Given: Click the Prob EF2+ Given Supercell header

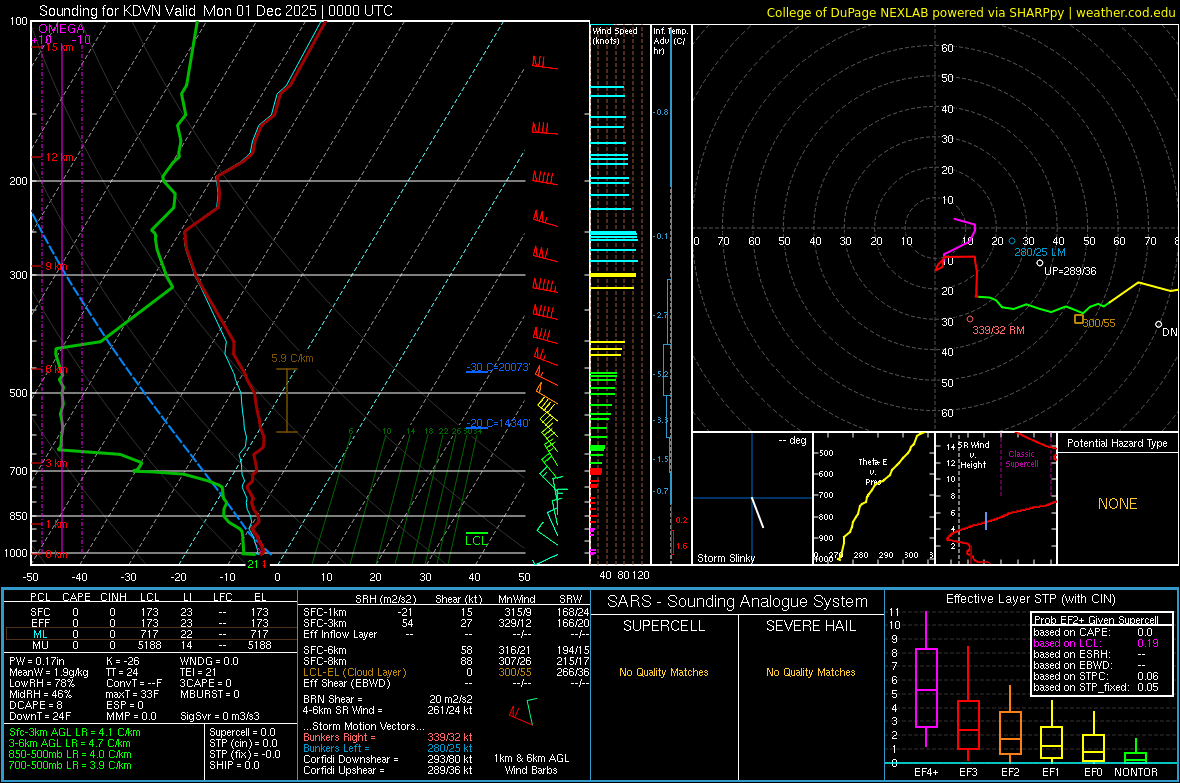Looking at the screenshot, I should click(x=1096, y=620).
